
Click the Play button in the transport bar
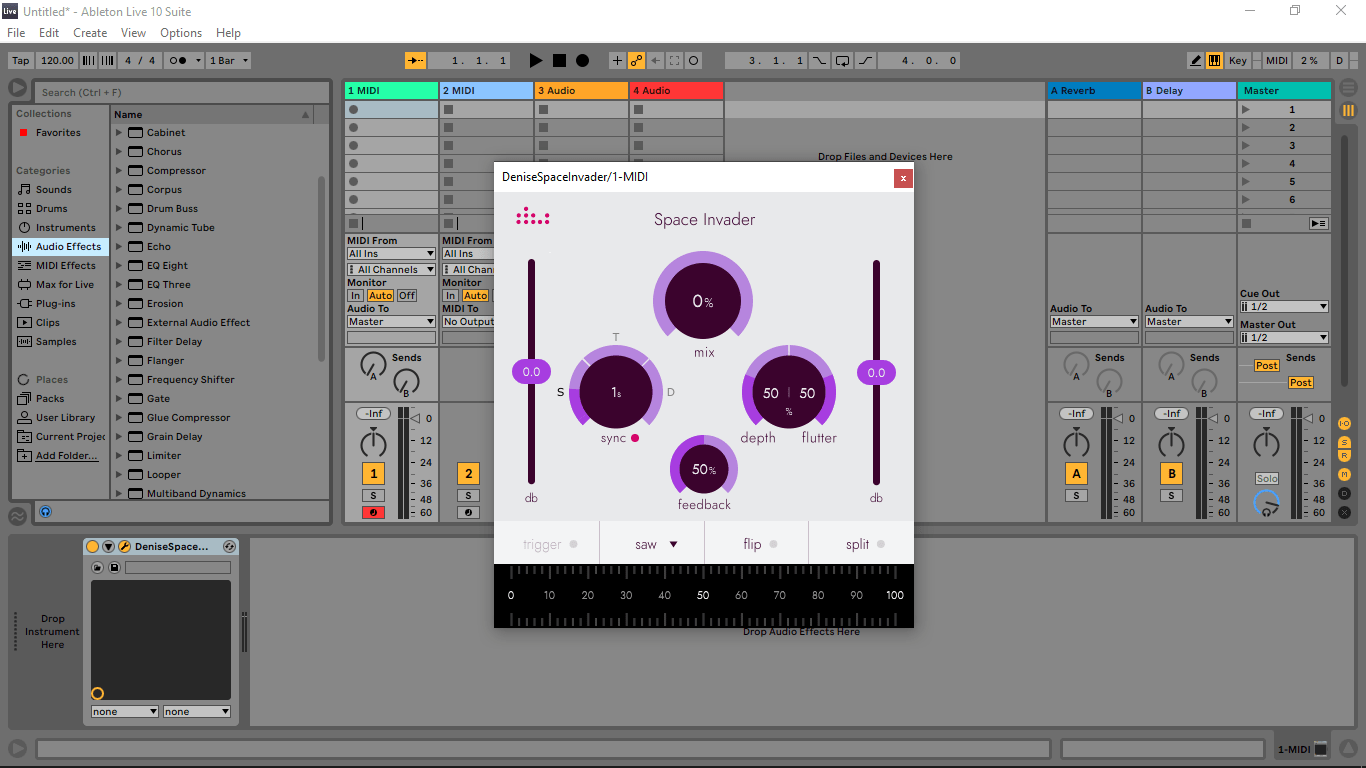(536, 61)
